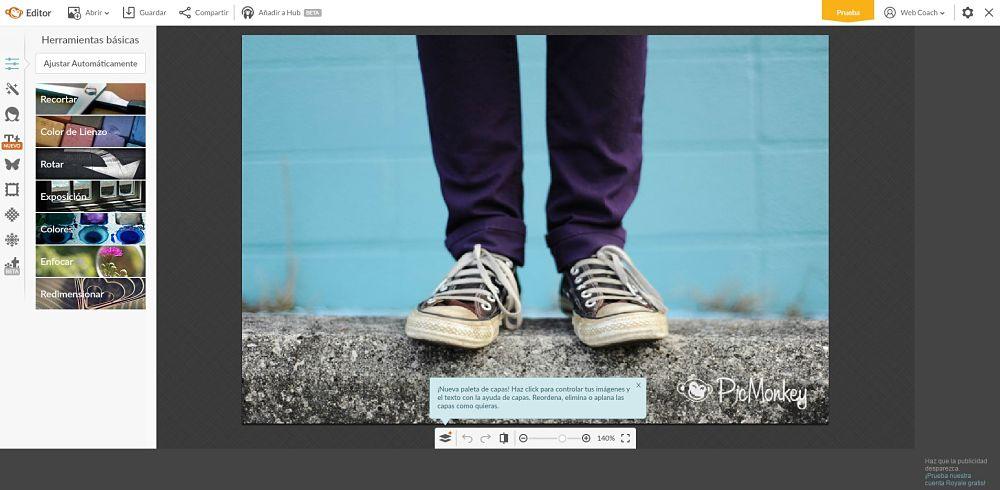1000x490 pixels.
Task: Select the basic edits sliders icon
Action: pos(12,64)
